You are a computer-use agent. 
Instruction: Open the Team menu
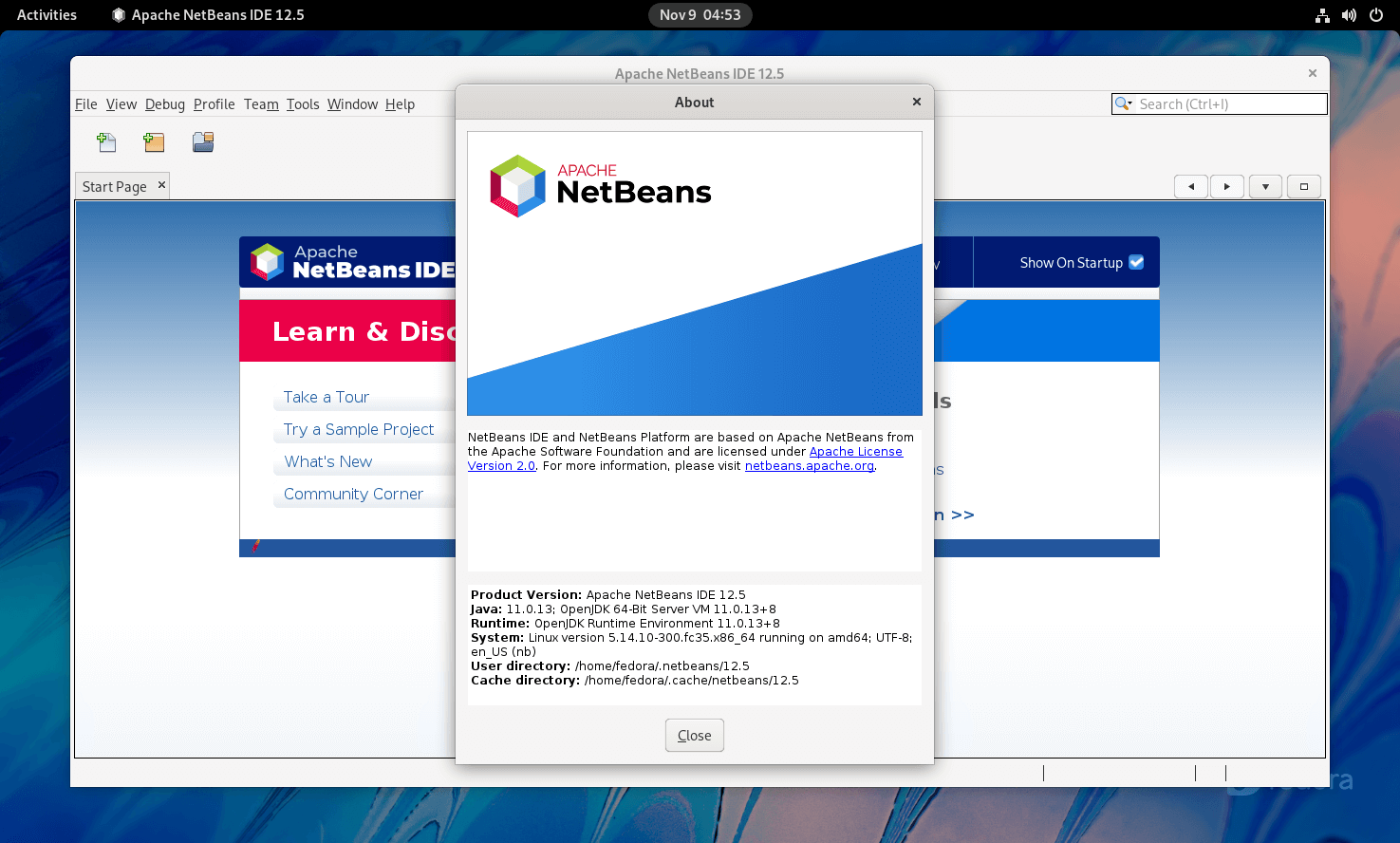tap(261, 104)
